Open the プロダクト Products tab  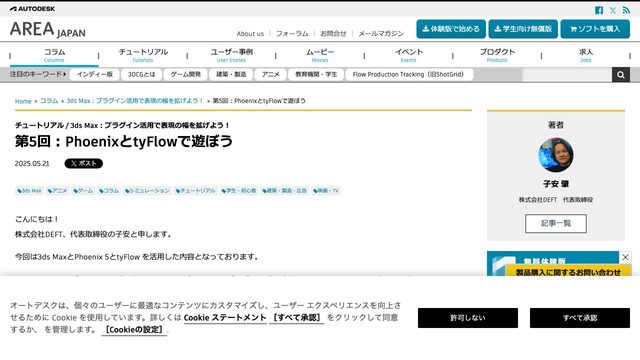pos(497,55)
